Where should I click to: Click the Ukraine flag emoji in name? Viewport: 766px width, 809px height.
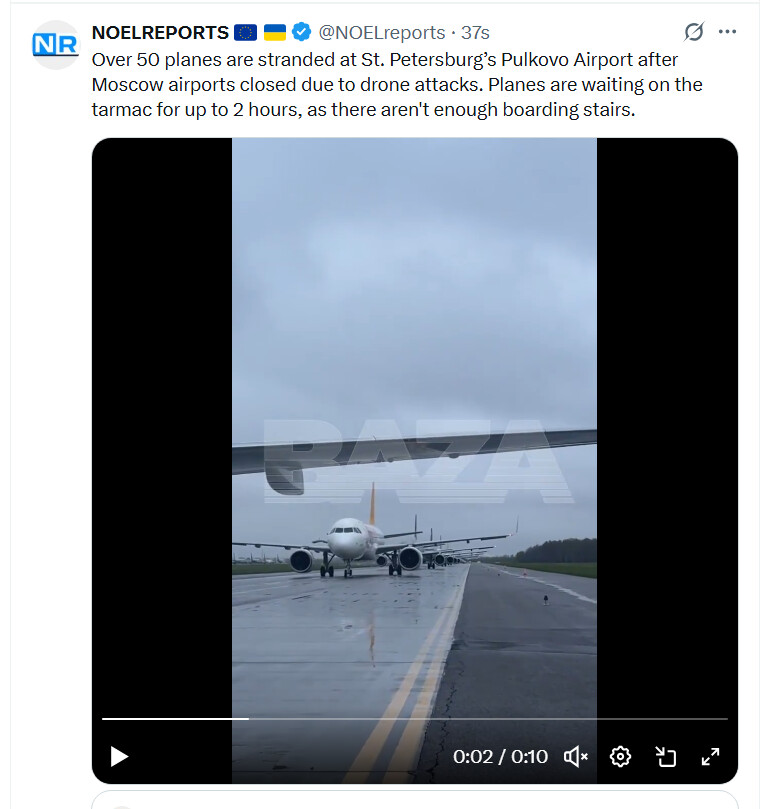tap(274, 33)
